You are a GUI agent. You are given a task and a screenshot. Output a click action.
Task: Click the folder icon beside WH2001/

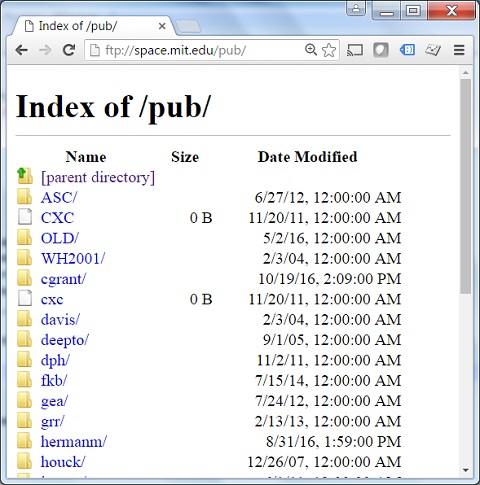point(25,257)
